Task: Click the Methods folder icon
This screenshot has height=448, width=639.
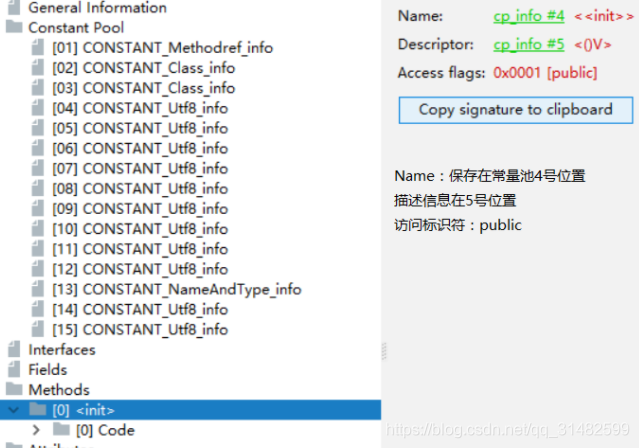Action: [14, 389]
